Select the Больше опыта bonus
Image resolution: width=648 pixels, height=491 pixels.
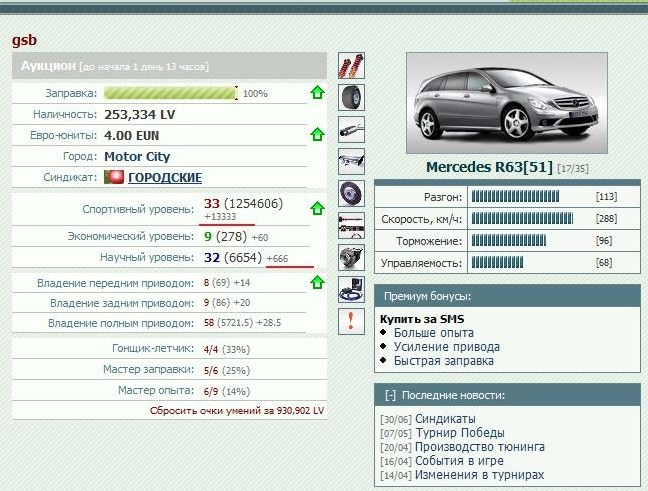click(434, 333)
